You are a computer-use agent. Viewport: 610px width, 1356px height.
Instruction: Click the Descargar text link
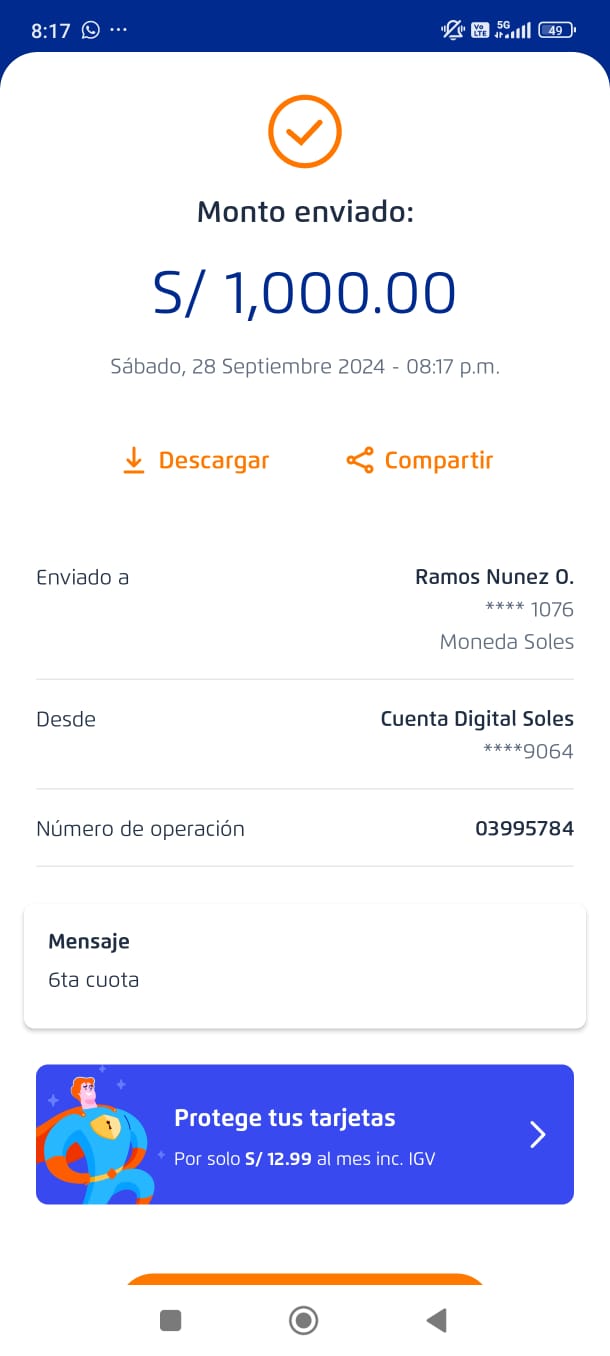click(x=214, y=460)
